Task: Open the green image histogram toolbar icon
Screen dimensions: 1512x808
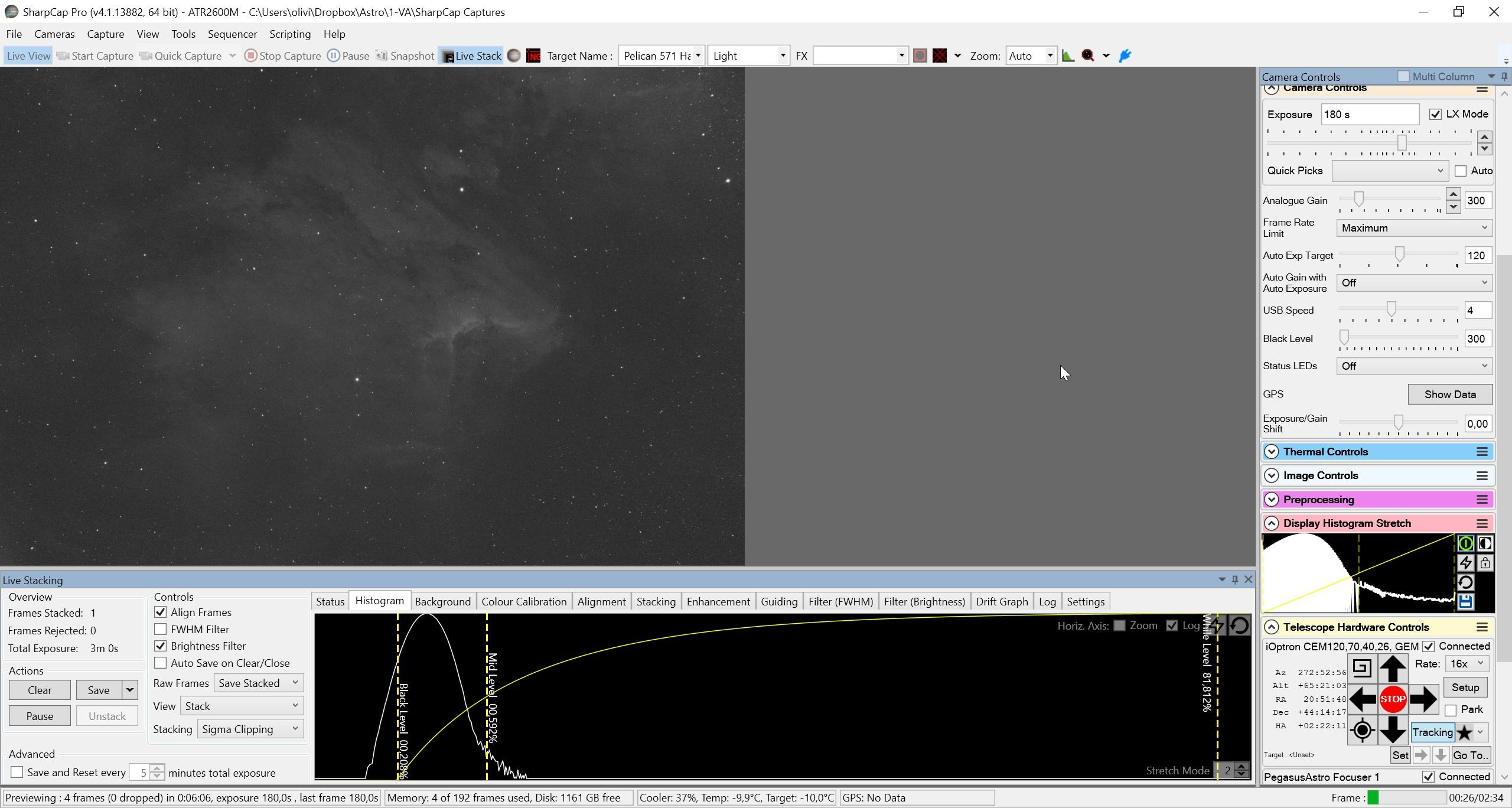Action: point(1068,56)
